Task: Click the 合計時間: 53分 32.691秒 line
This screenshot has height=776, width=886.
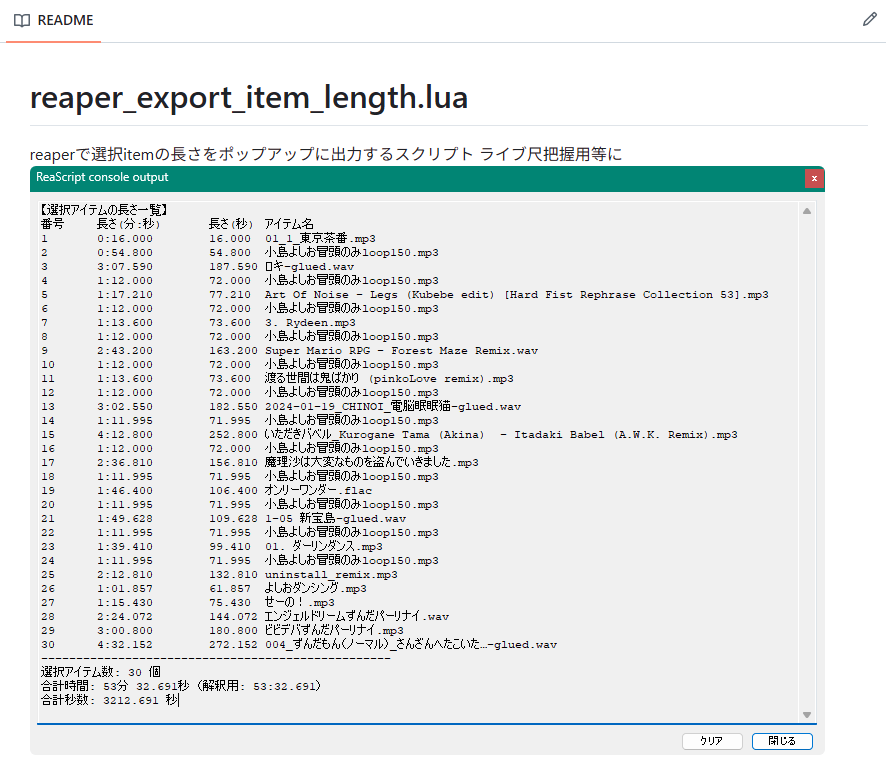Action: click(x=181, y=686)
